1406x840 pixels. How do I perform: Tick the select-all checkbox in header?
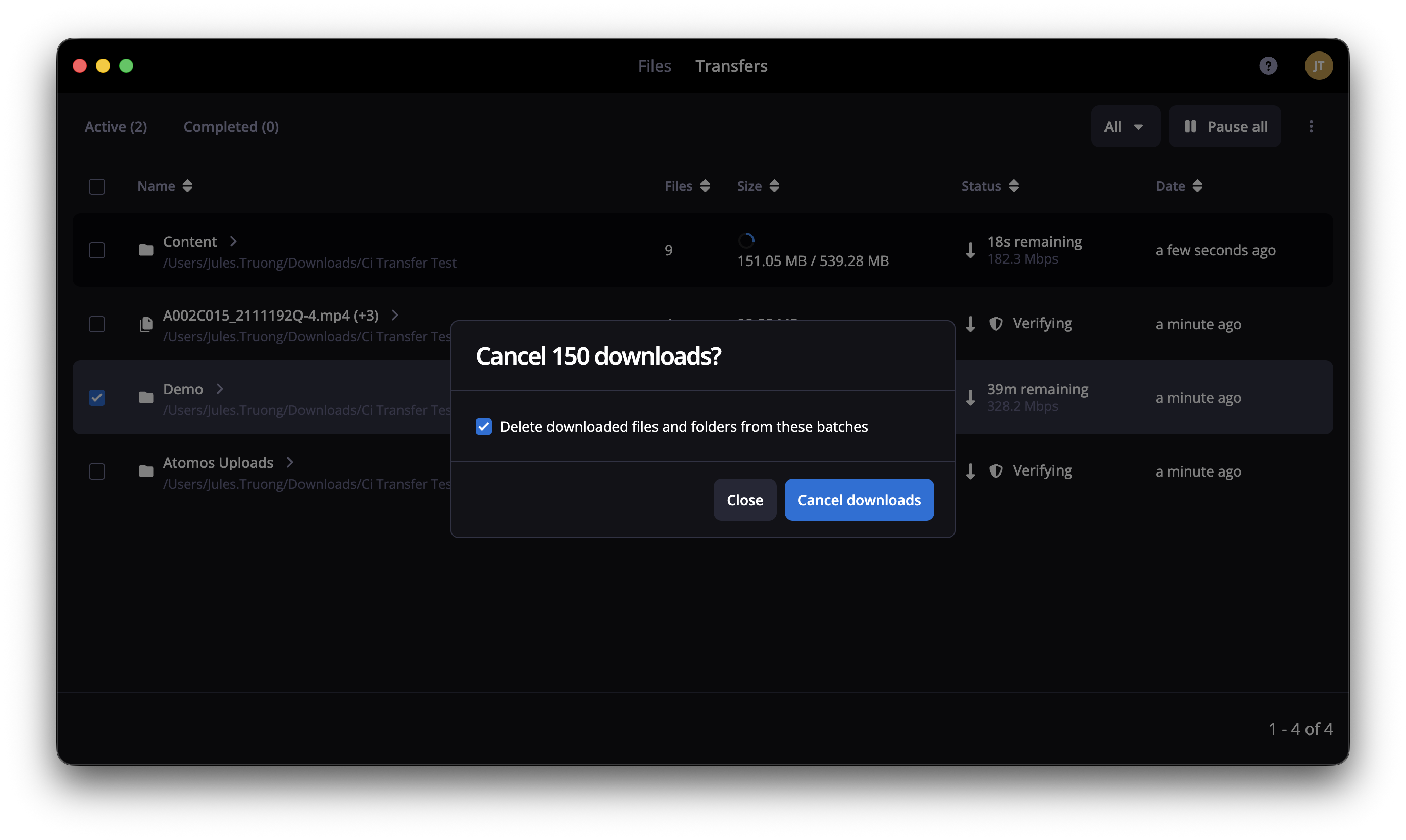tap(97, 186)
